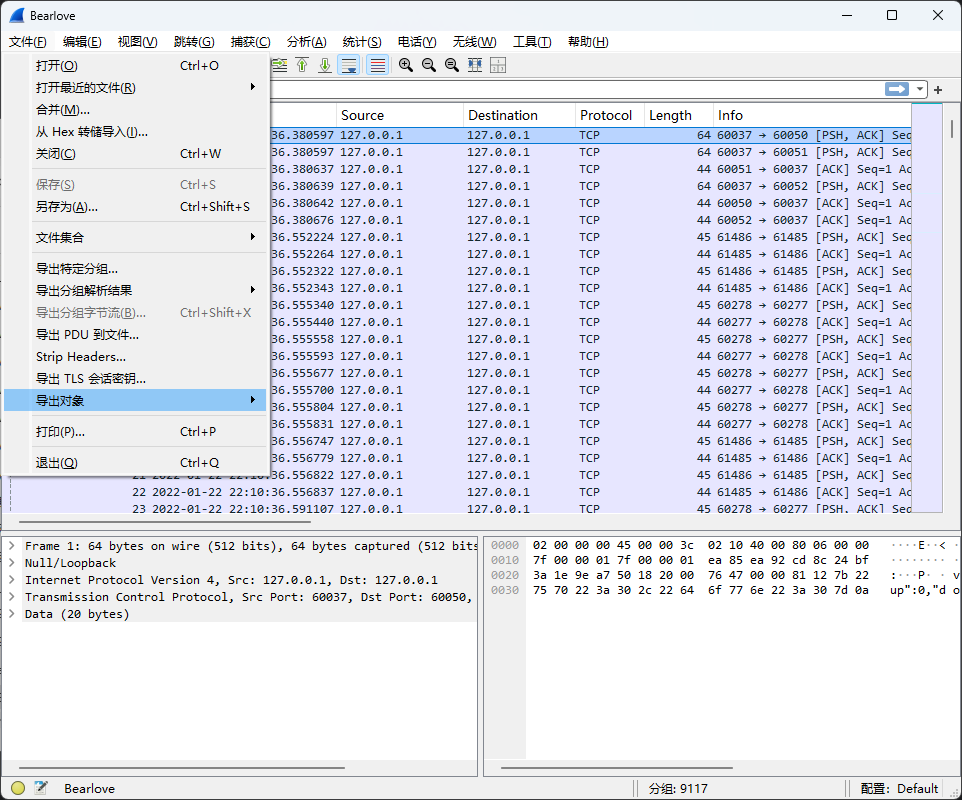Reset text to normal size
The image size is (962, 800).
452,65
